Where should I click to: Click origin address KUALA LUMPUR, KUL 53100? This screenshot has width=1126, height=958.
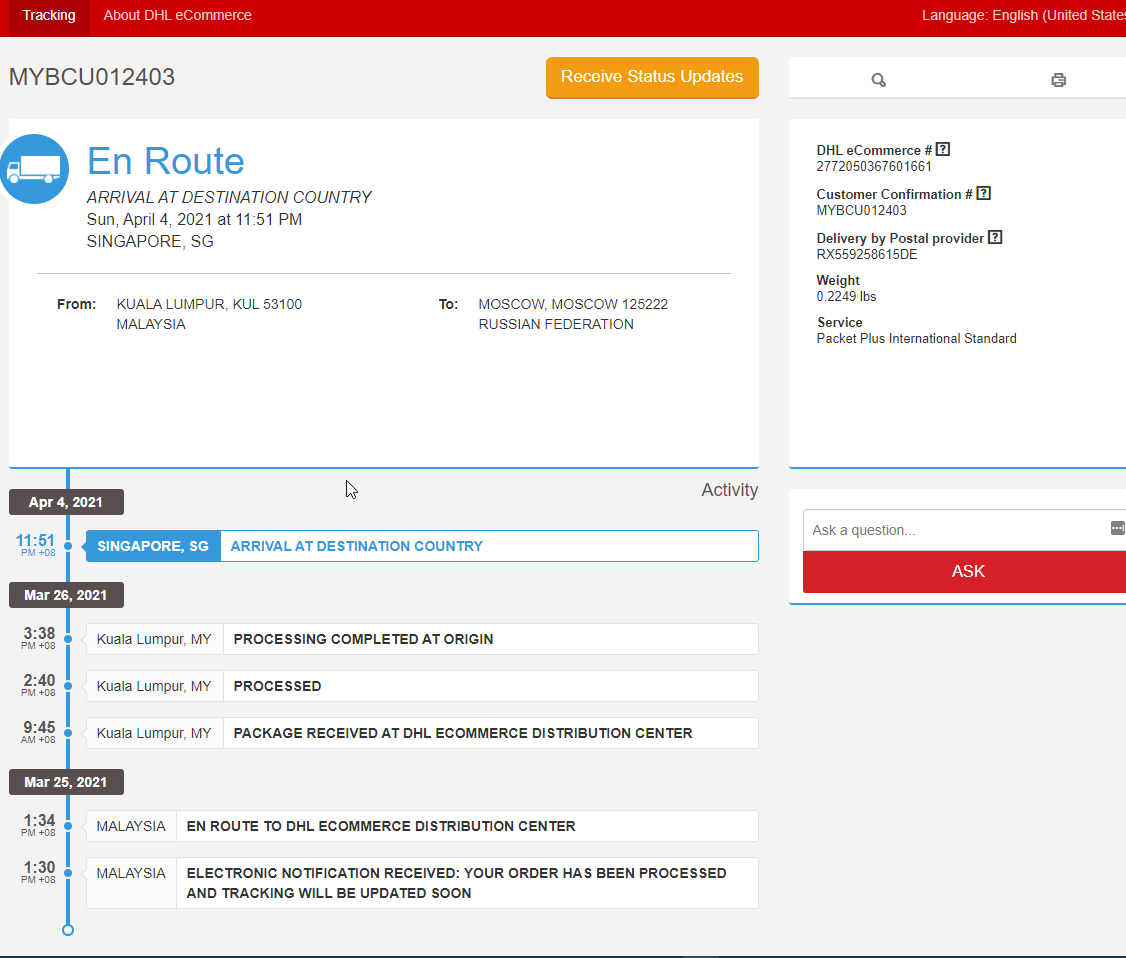pyautogui.click(x=209, y=304)
